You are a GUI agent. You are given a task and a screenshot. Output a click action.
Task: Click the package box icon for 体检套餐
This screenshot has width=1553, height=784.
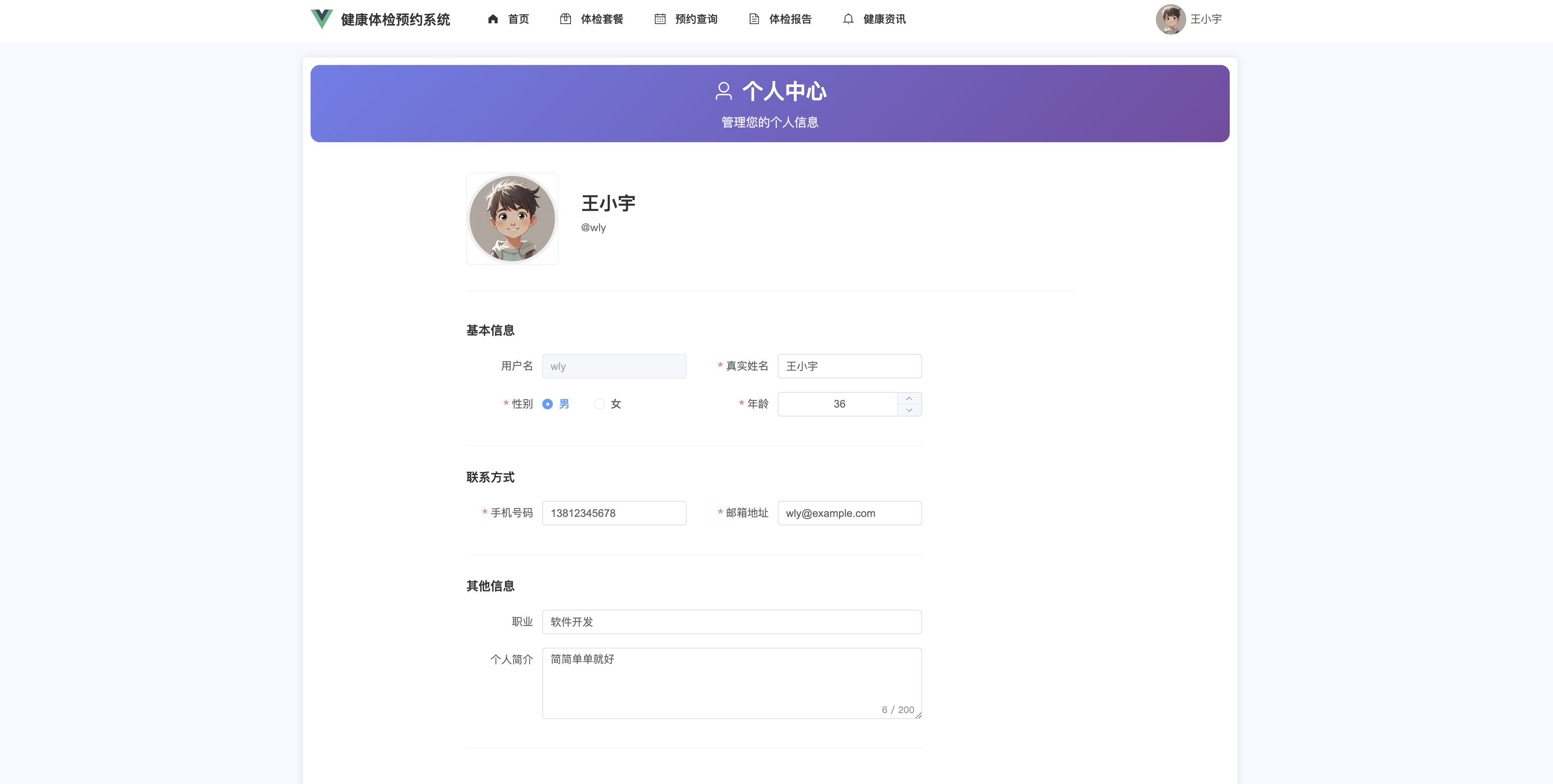[x=565, y=19]
